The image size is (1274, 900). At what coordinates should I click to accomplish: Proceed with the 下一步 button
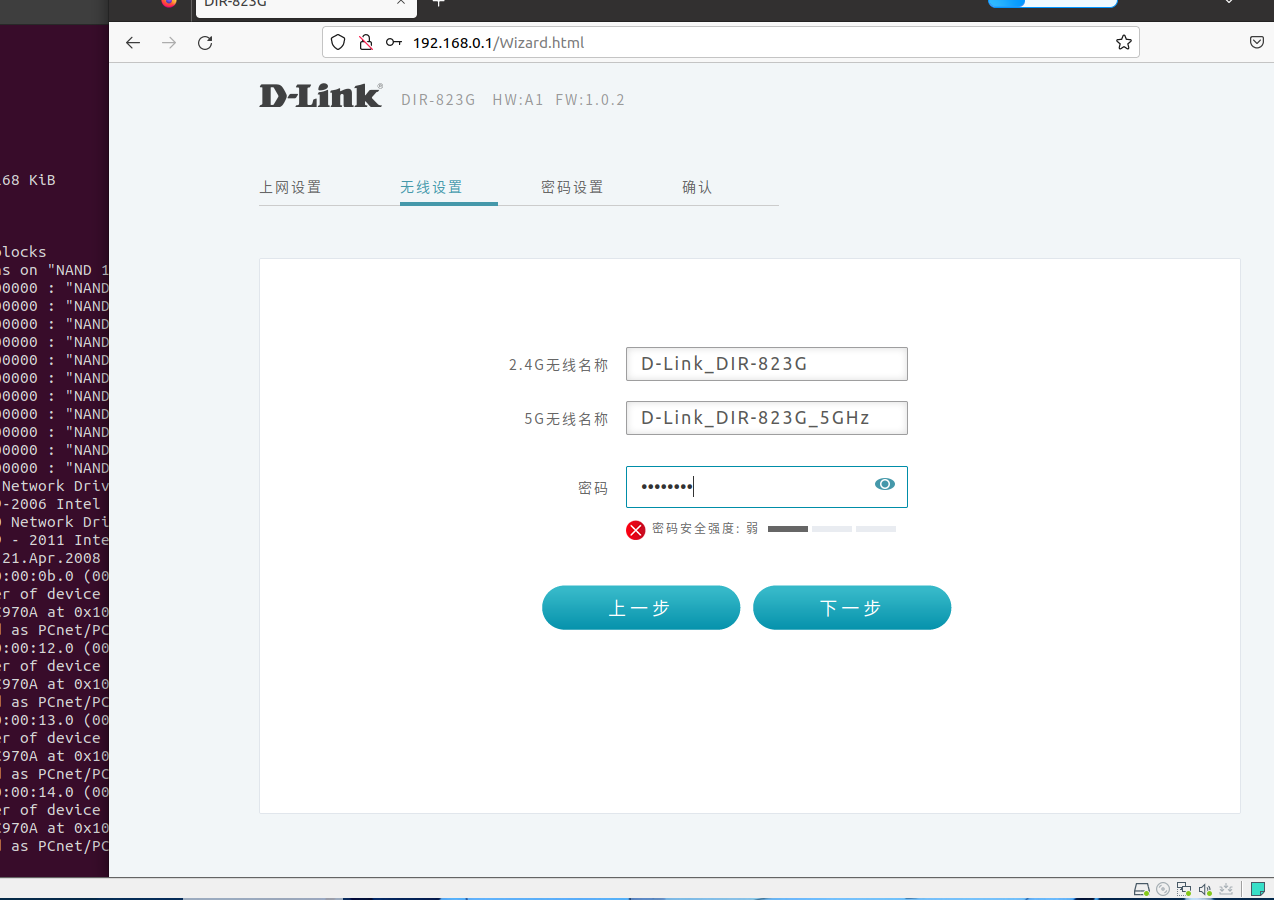[852, 608]
